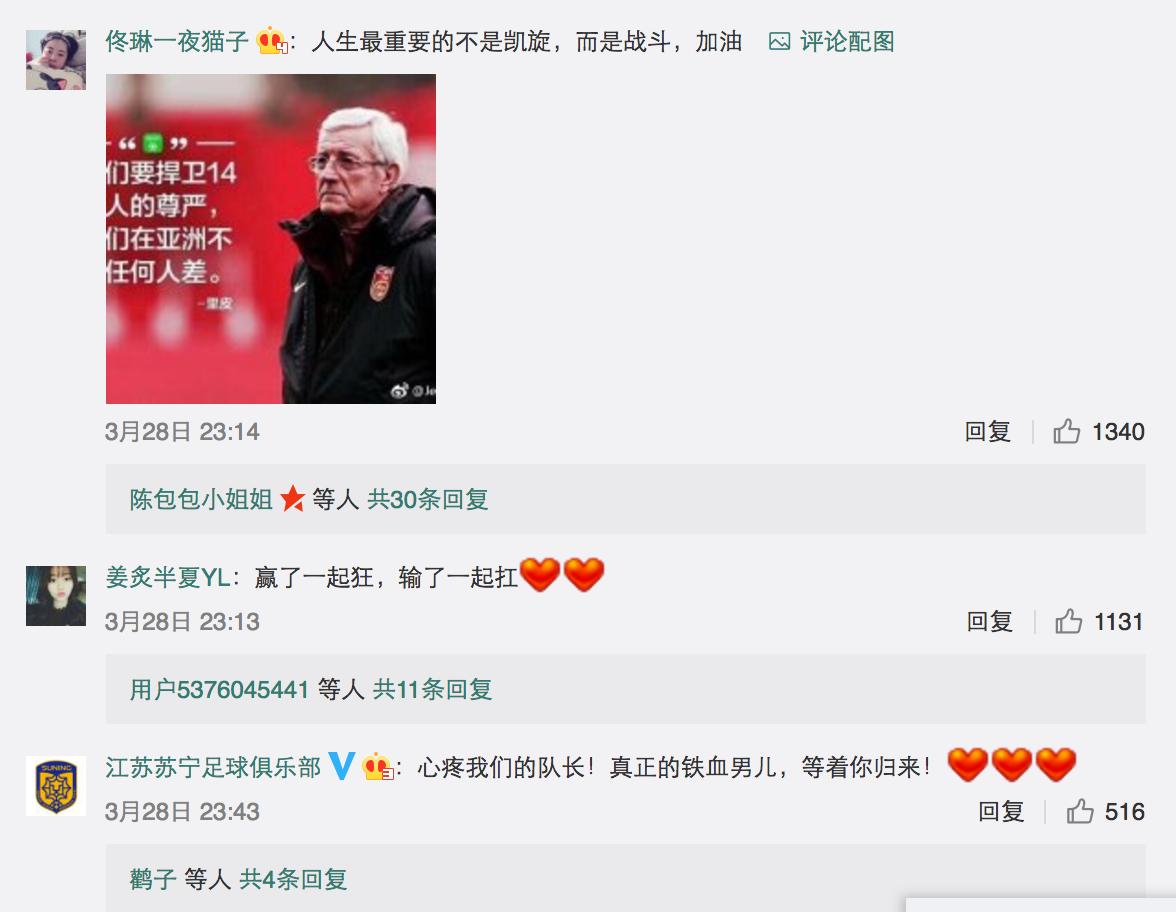Click the blue V verified badge
1176x912 pixels.
(x=341, y=766)
